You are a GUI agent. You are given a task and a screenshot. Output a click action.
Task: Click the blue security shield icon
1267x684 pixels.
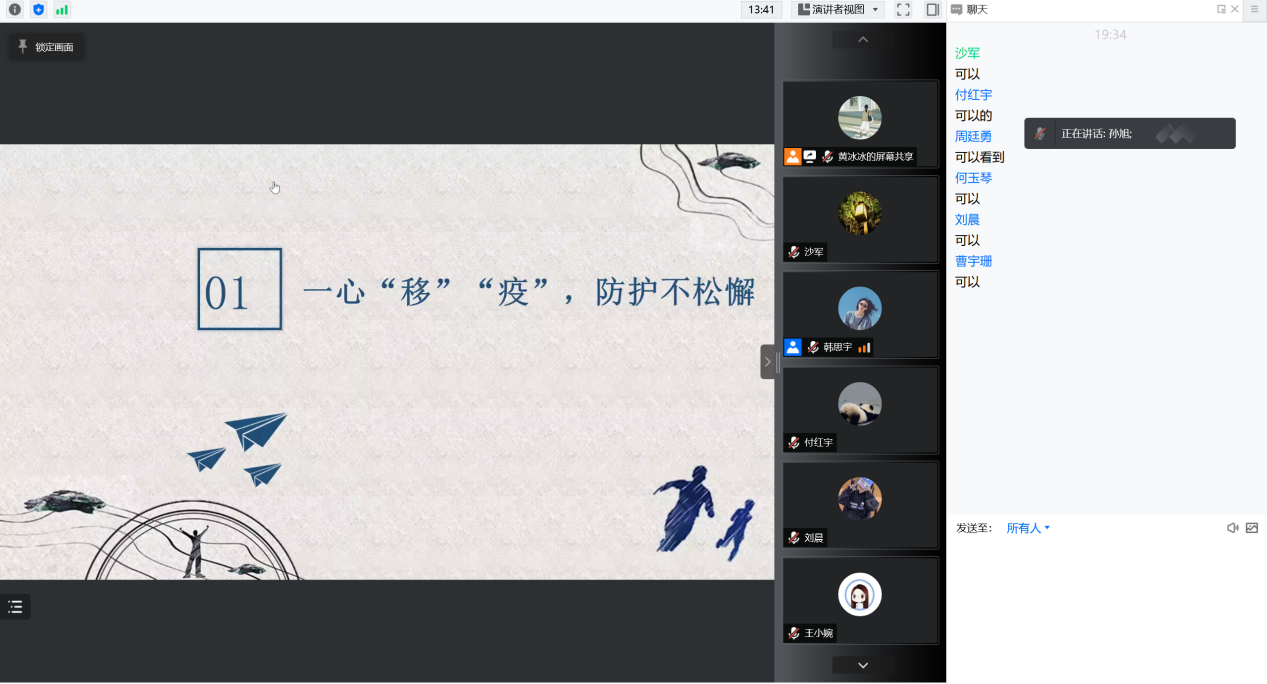coord(39,10)
